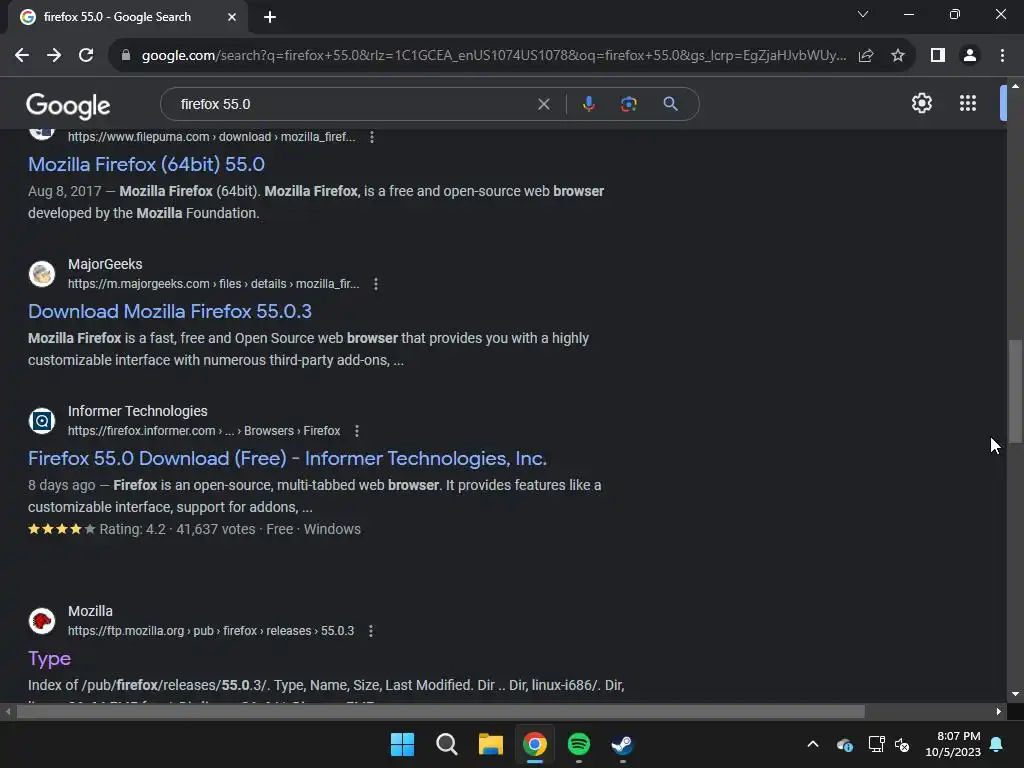Go back using the browser back arrow
Image resolution: width=1024 pixels, height=768 pixels.
point(22,56)
